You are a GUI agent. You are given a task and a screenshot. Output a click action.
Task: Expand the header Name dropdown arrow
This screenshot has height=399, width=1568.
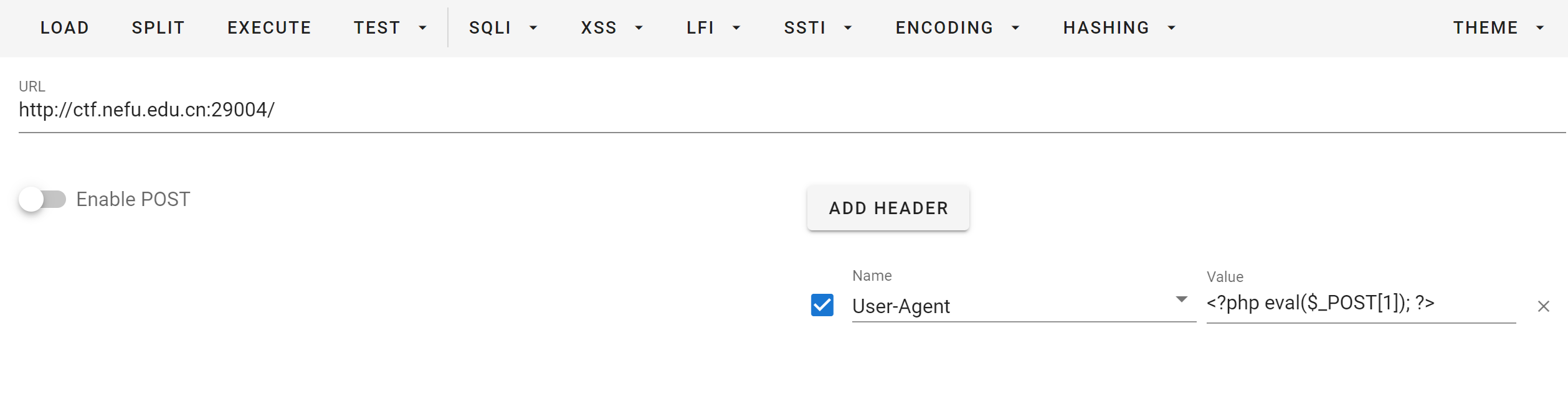click(1181, 300)
